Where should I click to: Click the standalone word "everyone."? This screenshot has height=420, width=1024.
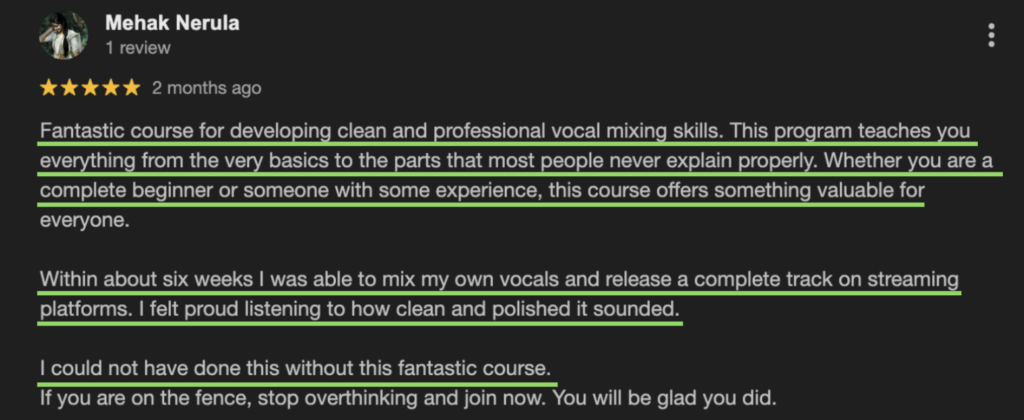(84, 221)
